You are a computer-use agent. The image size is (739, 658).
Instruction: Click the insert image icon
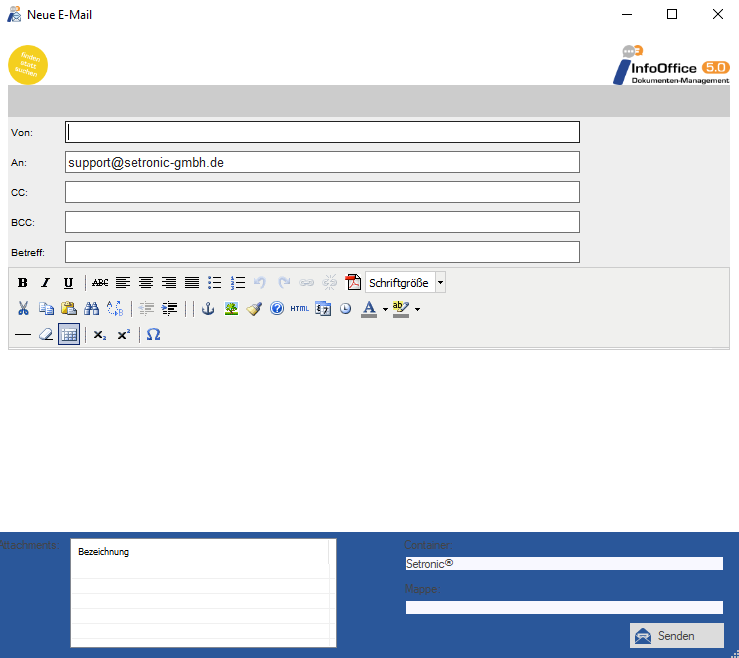tap(231, 309)
